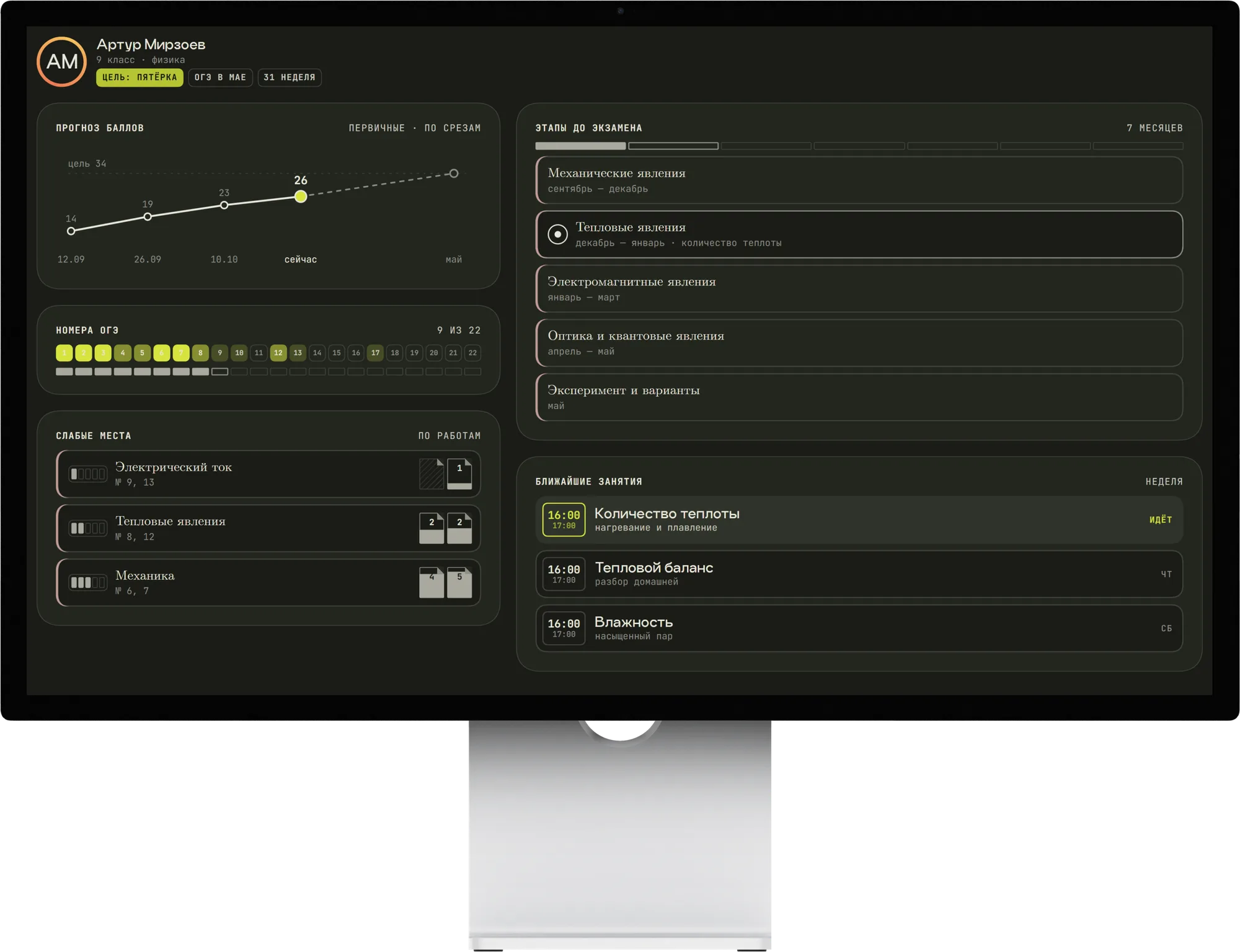The height and width of the screenshot is (952, 1240).
Task: Select ОГЭ task number 1 chip
Action: click(64, 353)
